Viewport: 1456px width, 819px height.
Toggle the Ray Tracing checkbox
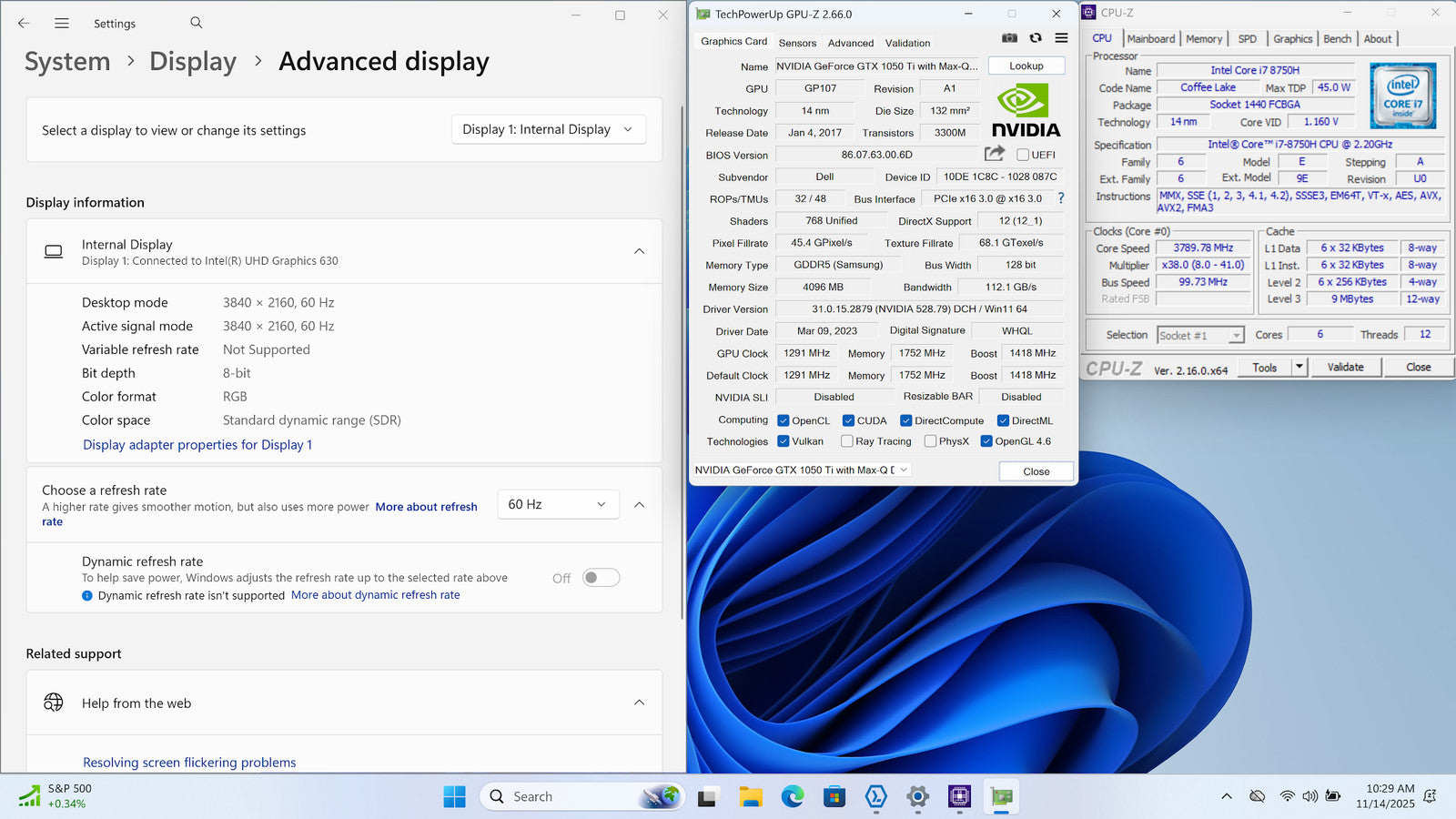[847, 441]
